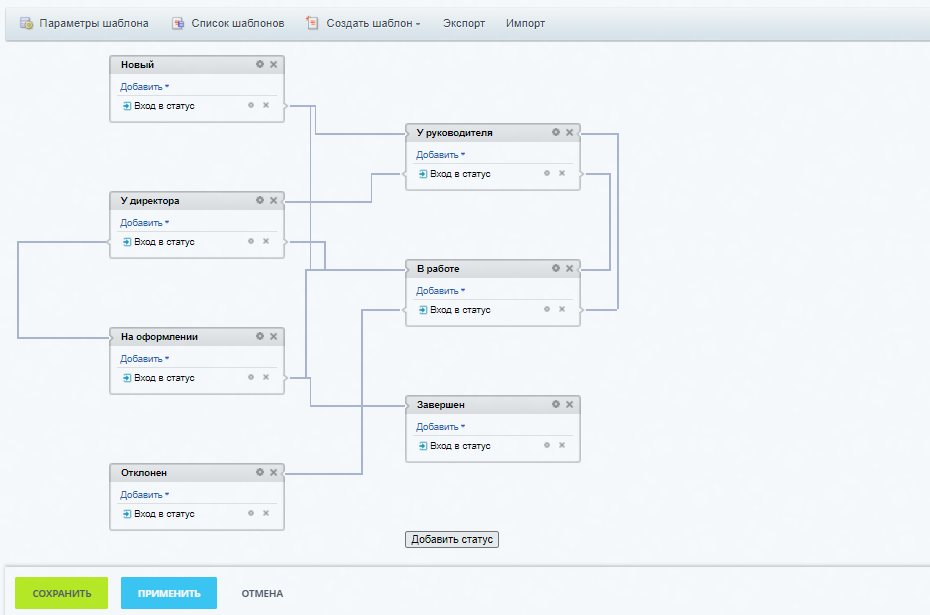930x615 pixels.
Task: Expand Добавить dropdown in В работе block
Action: pyautogui.click(x=441, y=291)
